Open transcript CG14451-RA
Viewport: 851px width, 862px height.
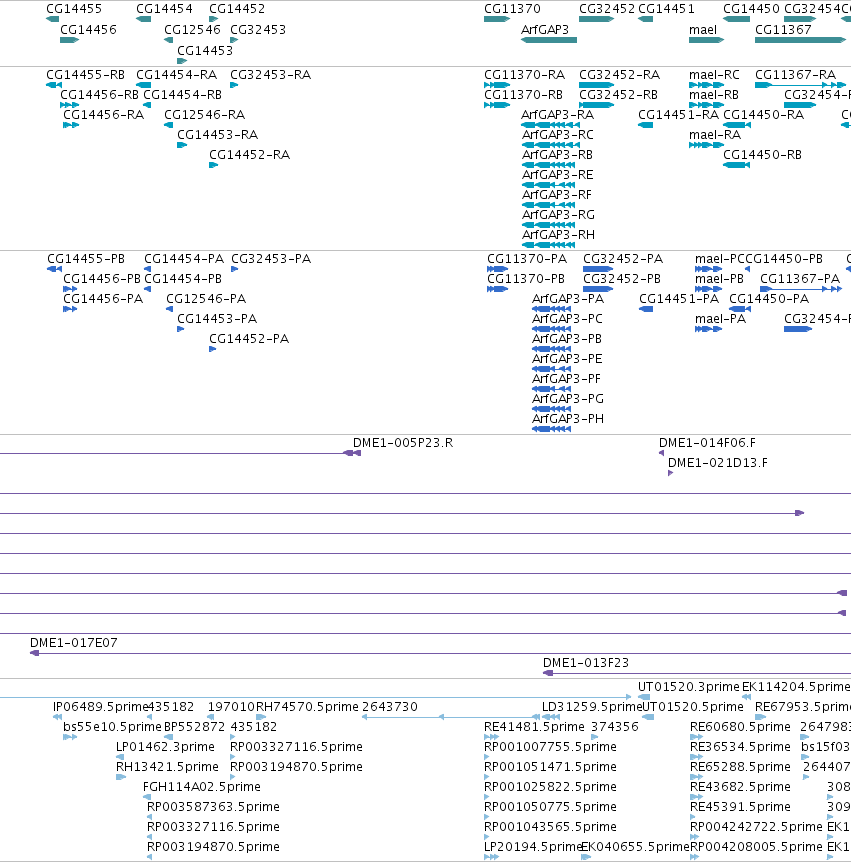pos(645,125)
